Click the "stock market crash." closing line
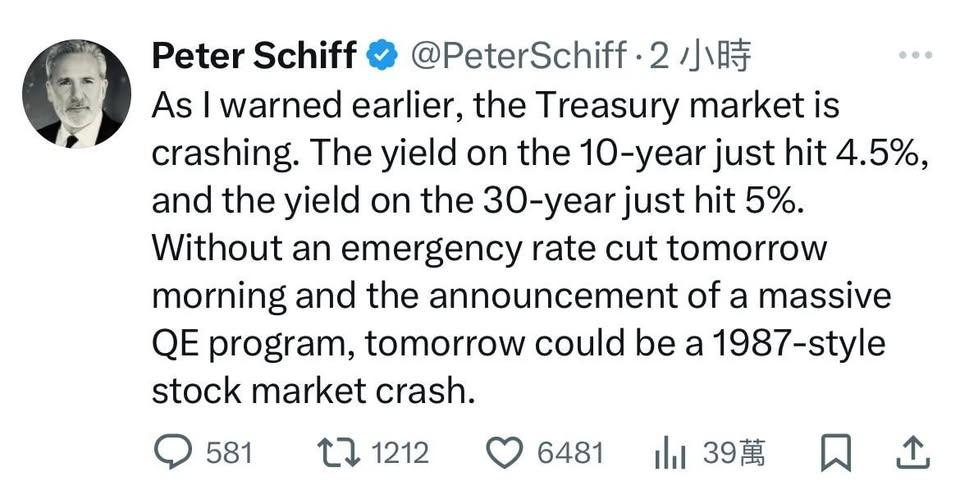Image resolution: width=960 pixels, height=504 pixels. pyautogui.click(x=311, y=391)
